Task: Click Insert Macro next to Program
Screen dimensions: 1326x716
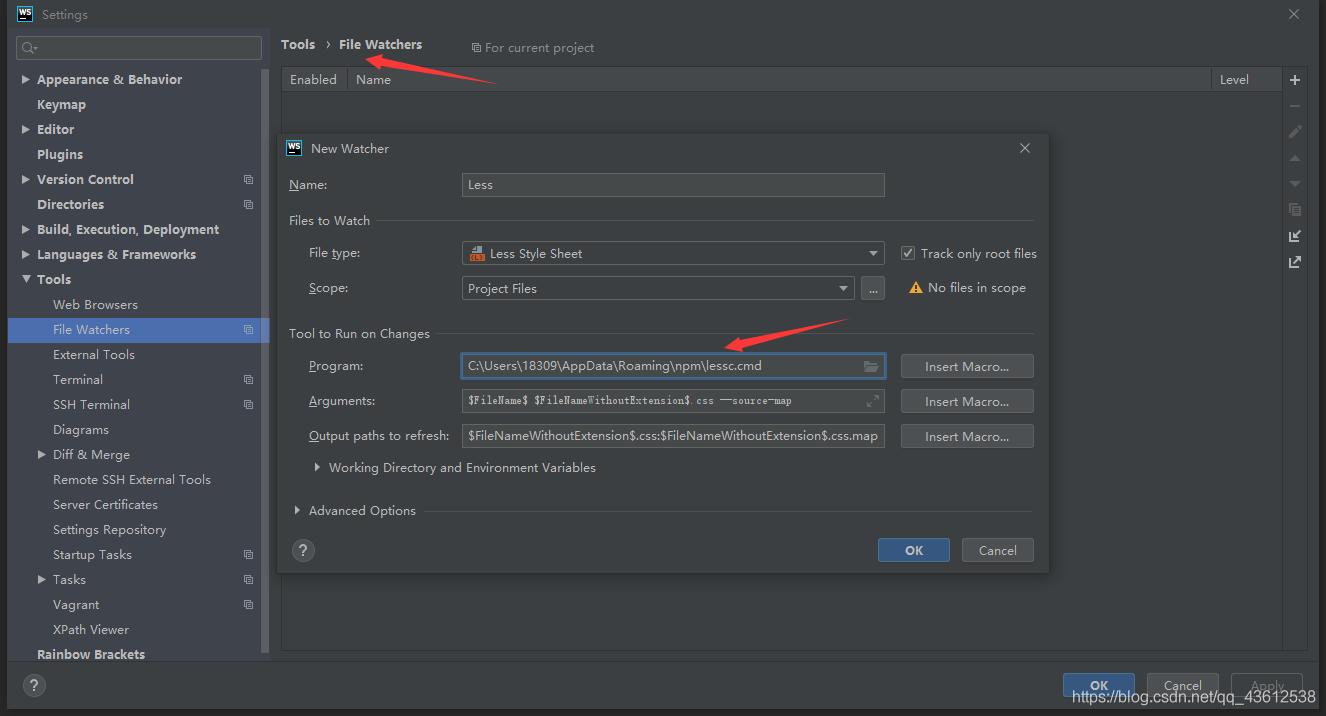Action: (966, 366)
